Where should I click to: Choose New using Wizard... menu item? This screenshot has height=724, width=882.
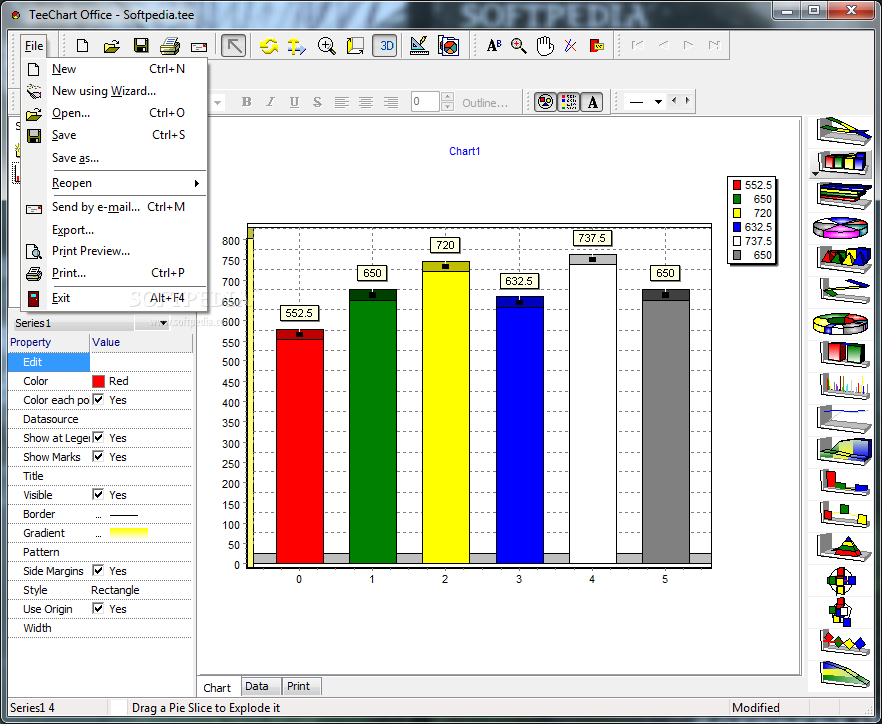coord(115,91)
